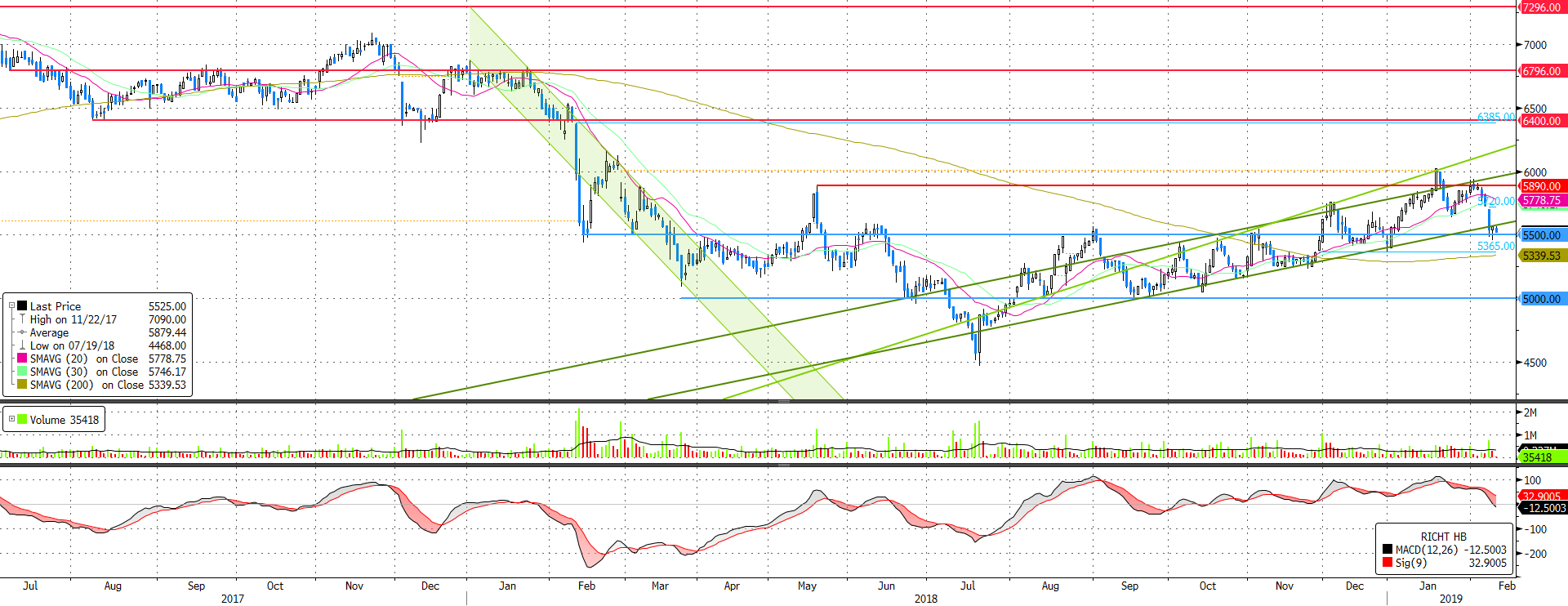Click the 2019 year label on time axis

pyautogui.click(x=1451, y=599)
